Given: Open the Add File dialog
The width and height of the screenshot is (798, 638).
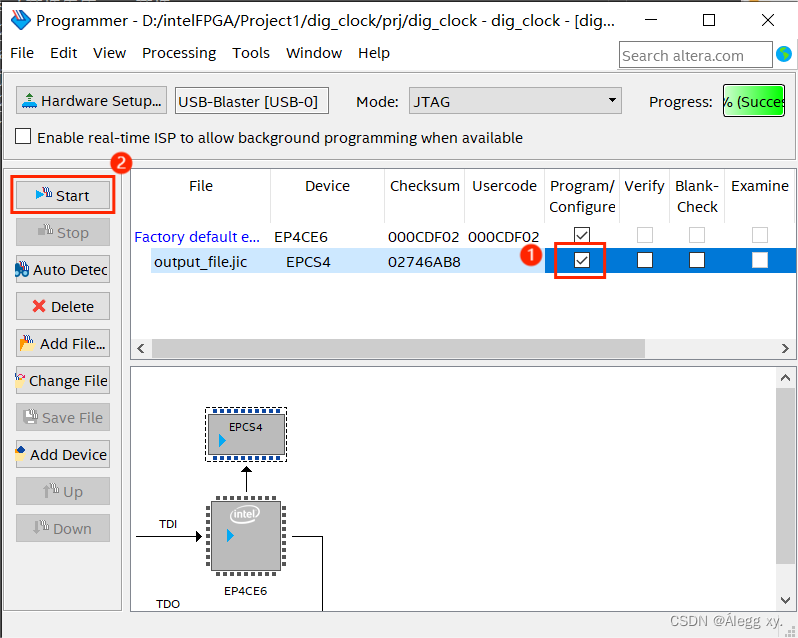Looking at the screenshot, I should point(63,343).
